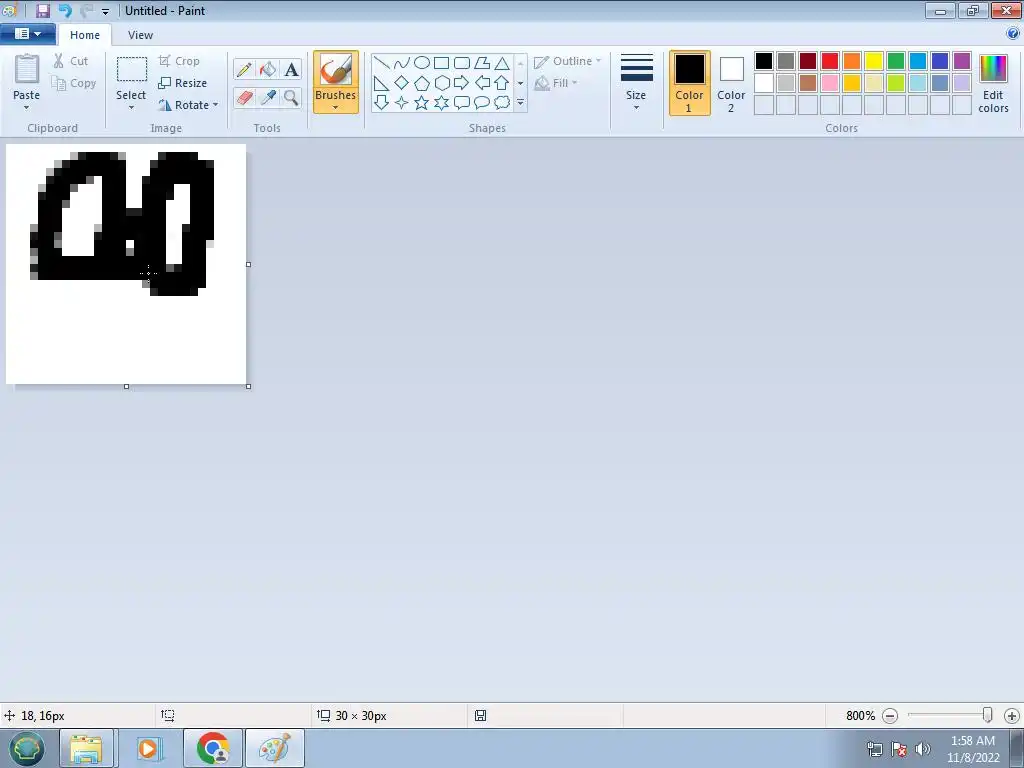The height and width of the screenshot is (768, 1024).
Task: Pick the Oval callout shape
Action: [x=482, y=103]
